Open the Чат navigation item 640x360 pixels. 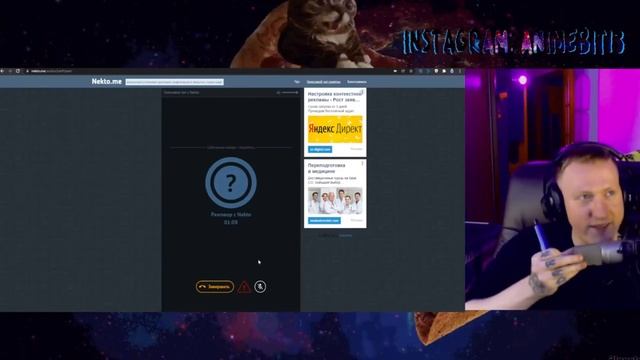click(297, 82)
